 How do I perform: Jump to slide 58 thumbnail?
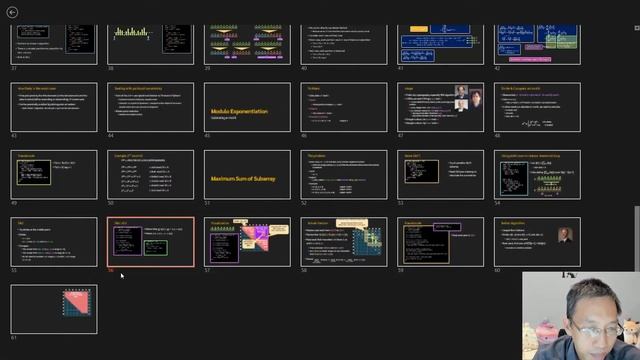(x=344, y=242)
